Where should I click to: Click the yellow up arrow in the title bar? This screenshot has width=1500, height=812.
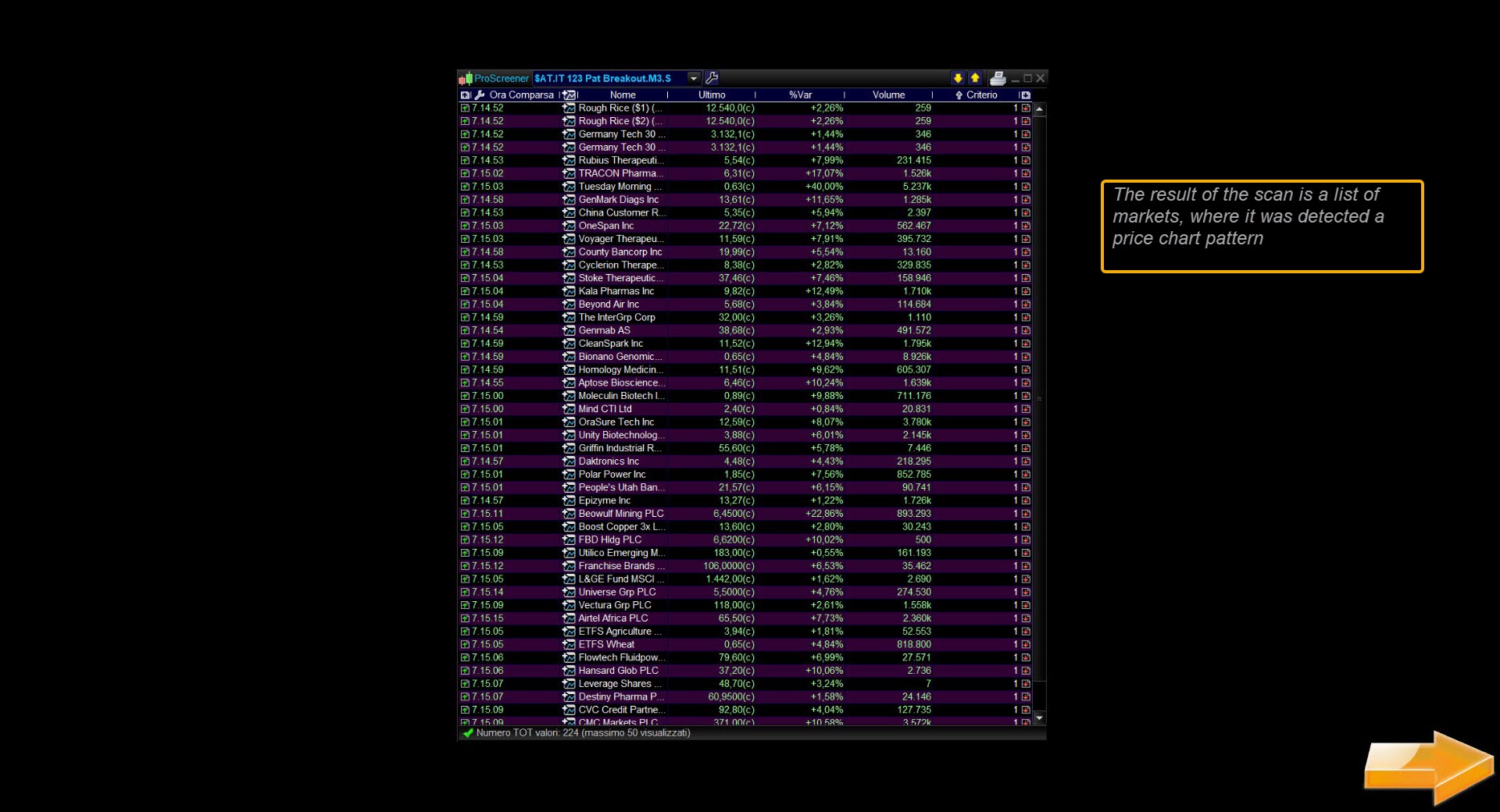click(975, 78)
